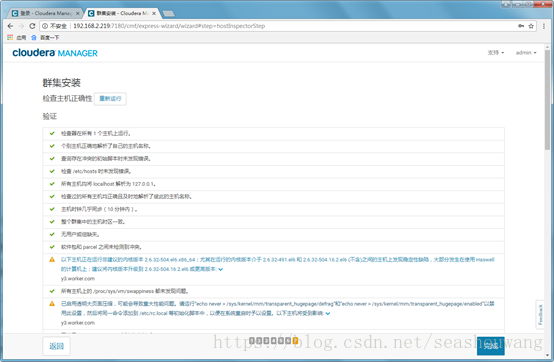Expand kernel version warning host list
Viewport: 554px width, 362px height.
(x=221, y=269)
